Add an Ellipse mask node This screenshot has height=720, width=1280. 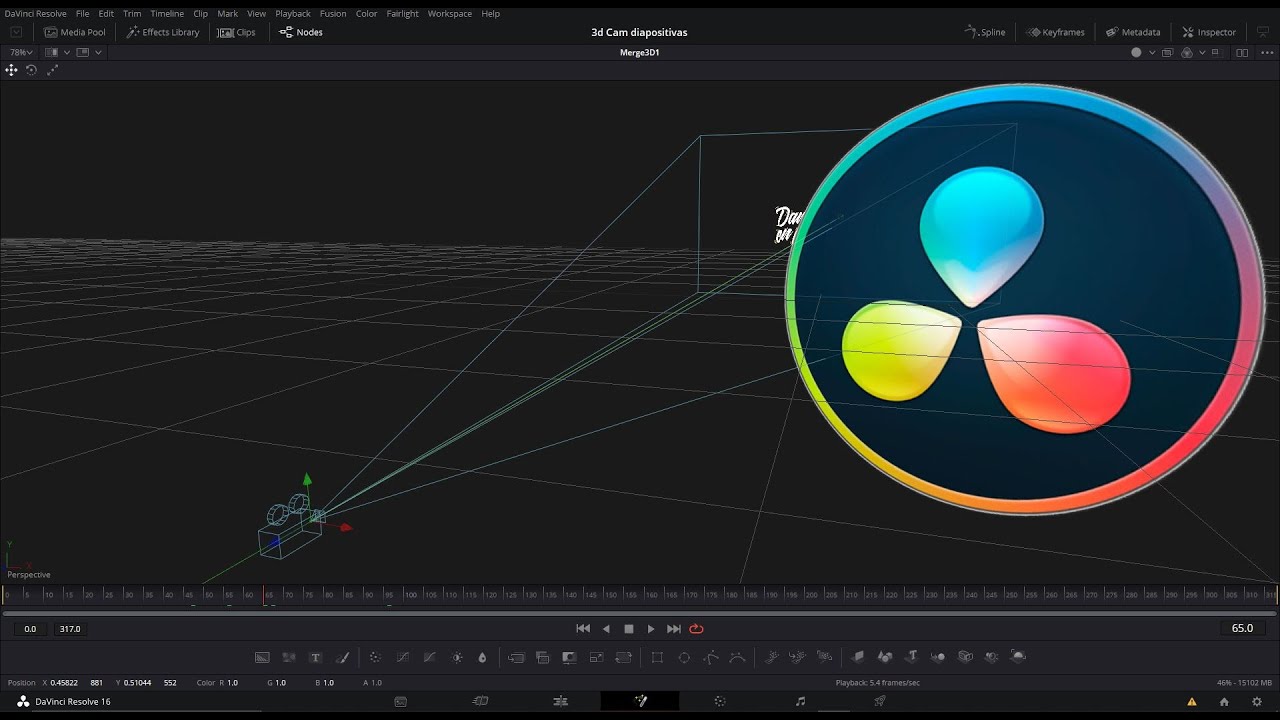684,657
